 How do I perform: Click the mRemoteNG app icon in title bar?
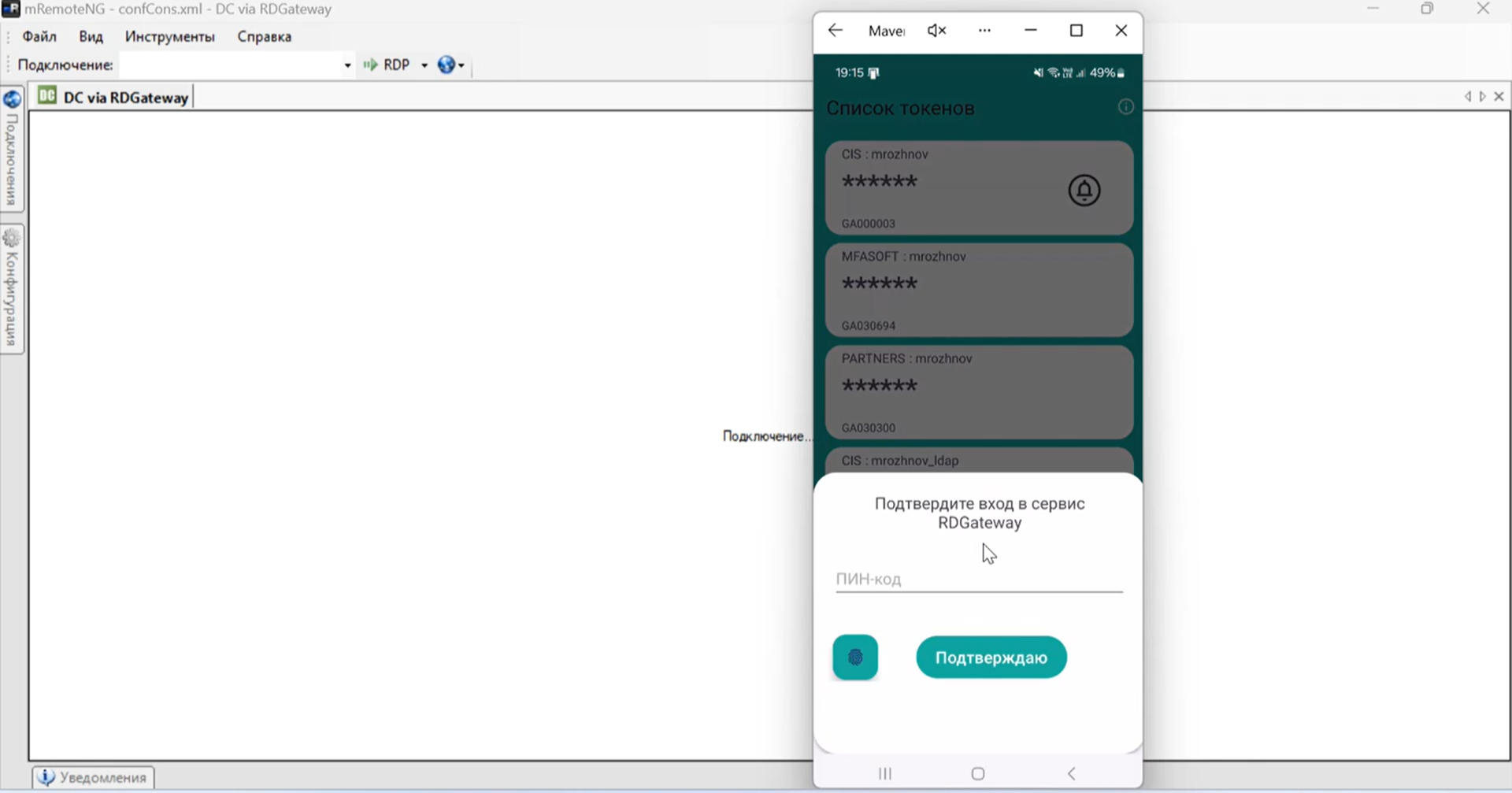click(11, 9)
